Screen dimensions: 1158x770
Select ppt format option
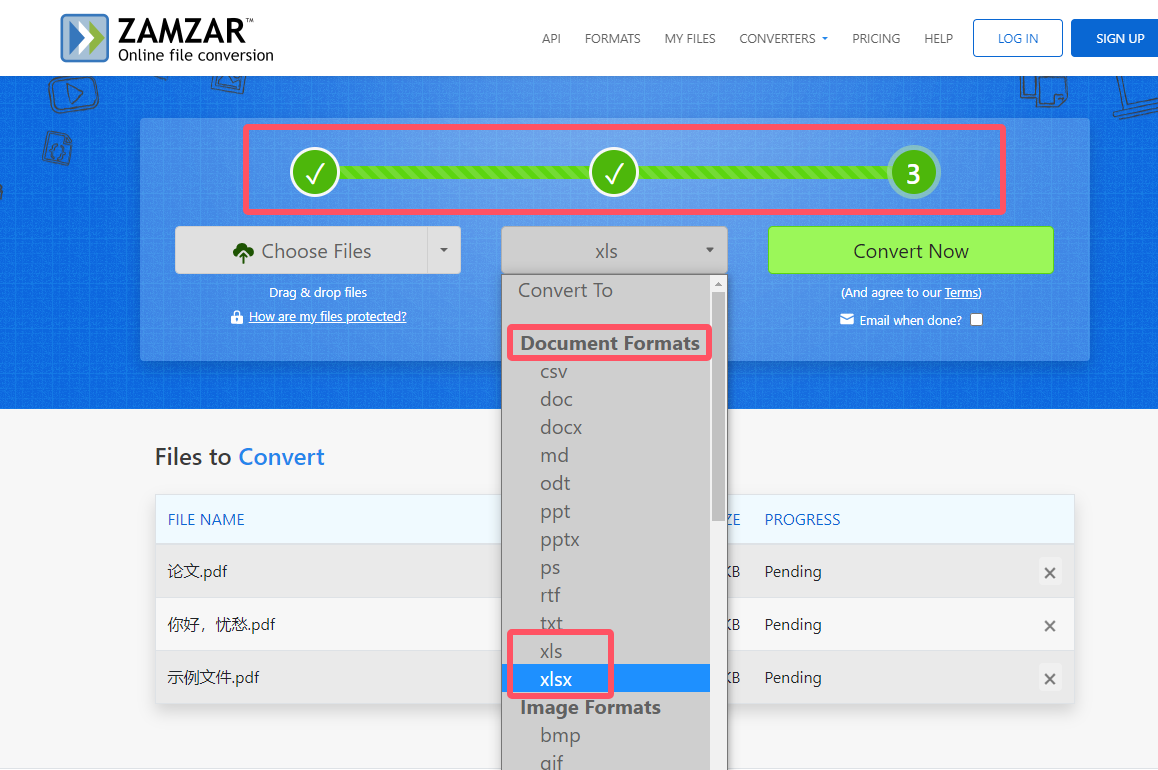pos(606,512)
